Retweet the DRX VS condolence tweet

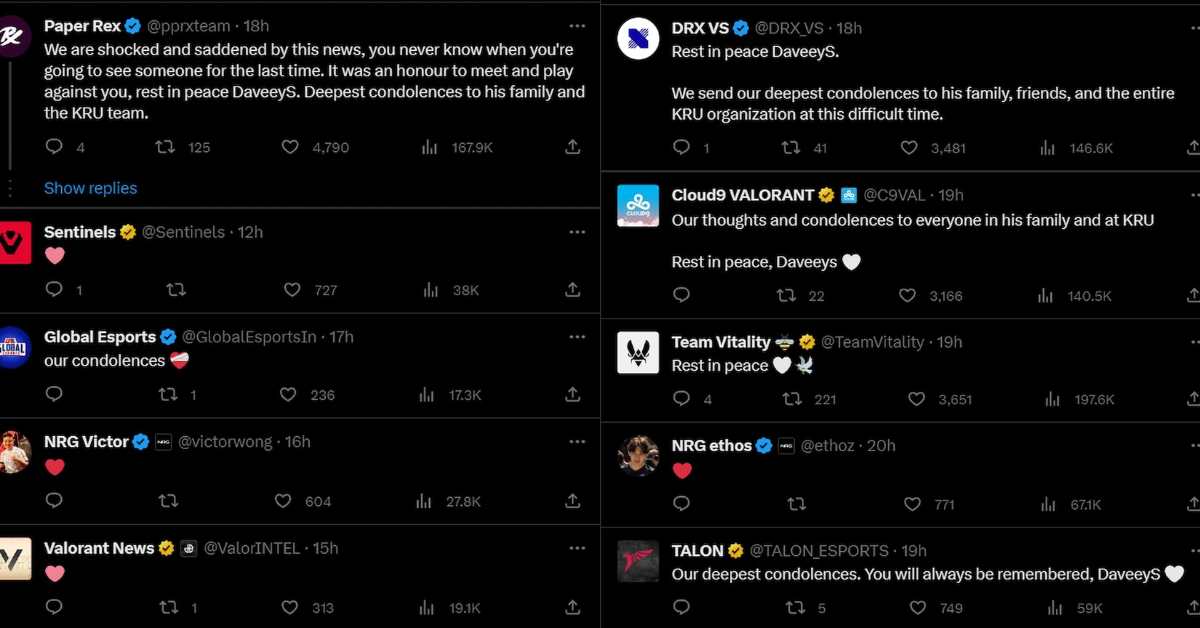[790, 147]
